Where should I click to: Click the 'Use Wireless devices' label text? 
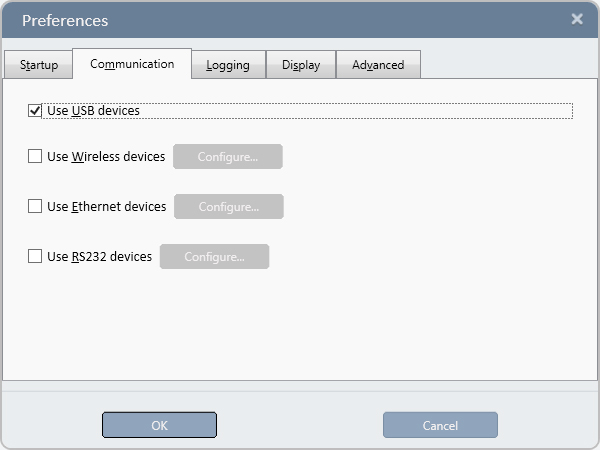pyautogui.click(x=106, y=156)
